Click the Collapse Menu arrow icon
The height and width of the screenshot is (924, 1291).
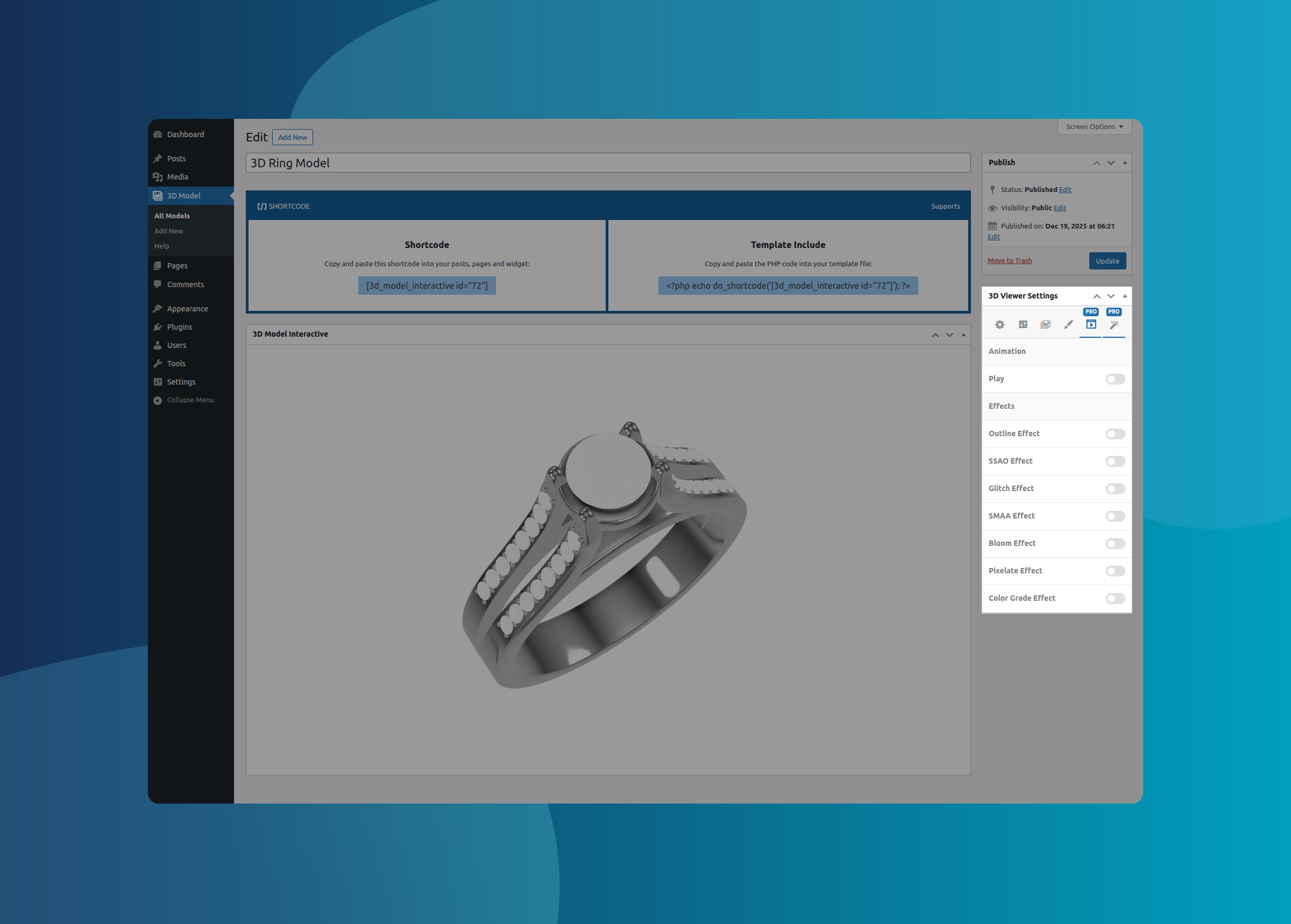(x=158, y=400)
